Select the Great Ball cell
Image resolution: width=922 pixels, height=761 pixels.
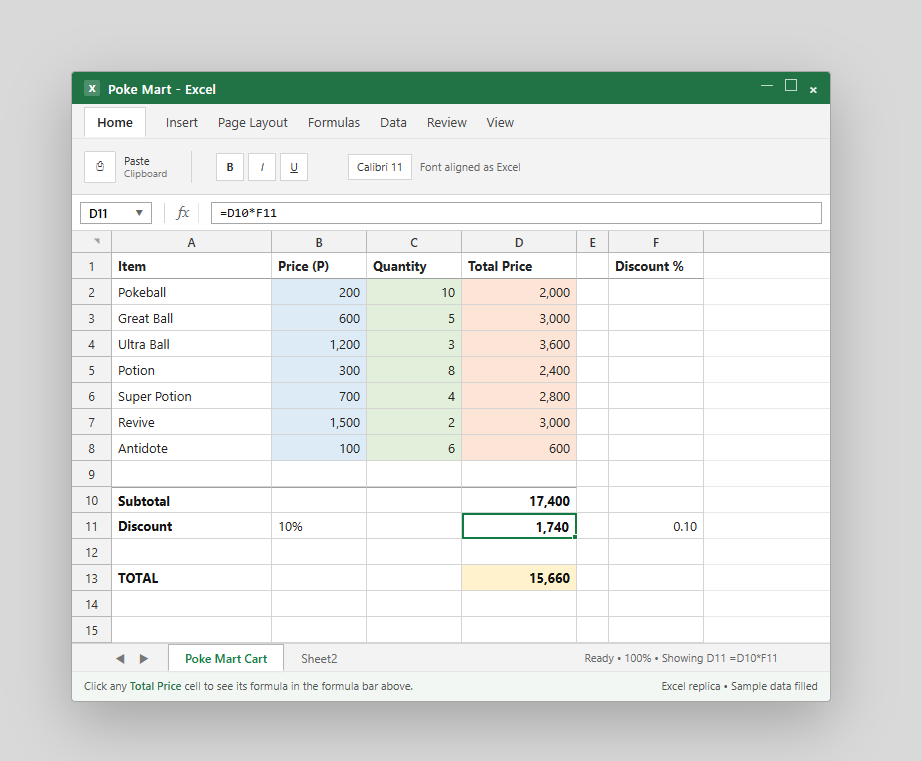pyautogui.click(x=192, y=318)
